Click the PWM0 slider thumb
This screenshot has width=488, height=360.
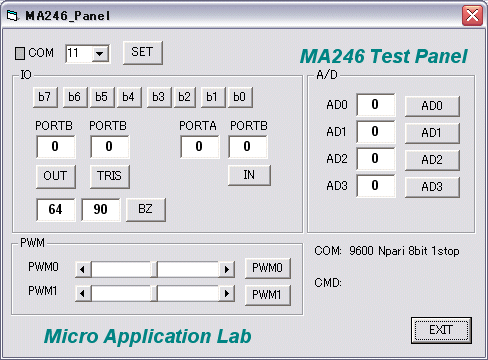click(154, 269)
